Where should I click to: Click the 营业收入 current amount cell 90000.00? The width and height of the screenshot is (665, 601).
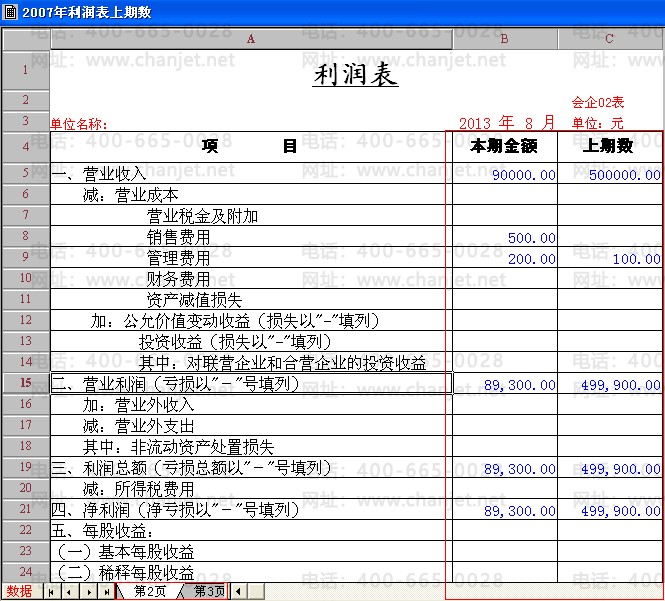tap(504, 173)
